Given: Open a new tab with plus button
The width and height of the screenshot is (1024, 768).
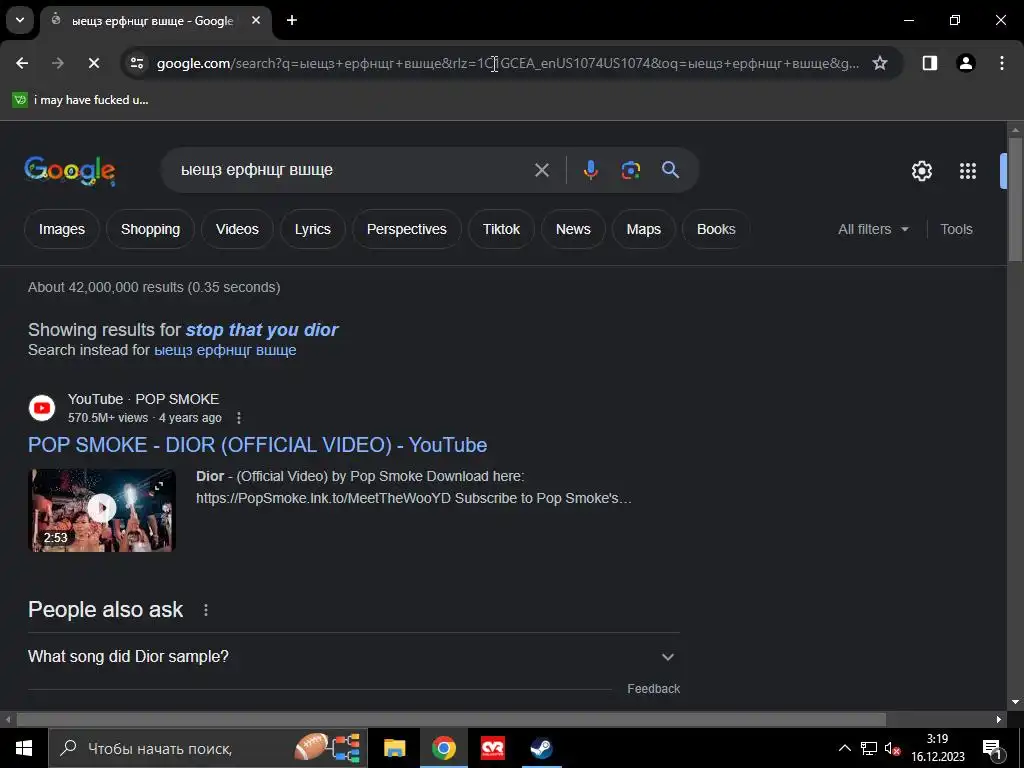Looking at the screenshot, I should [292, 20].
